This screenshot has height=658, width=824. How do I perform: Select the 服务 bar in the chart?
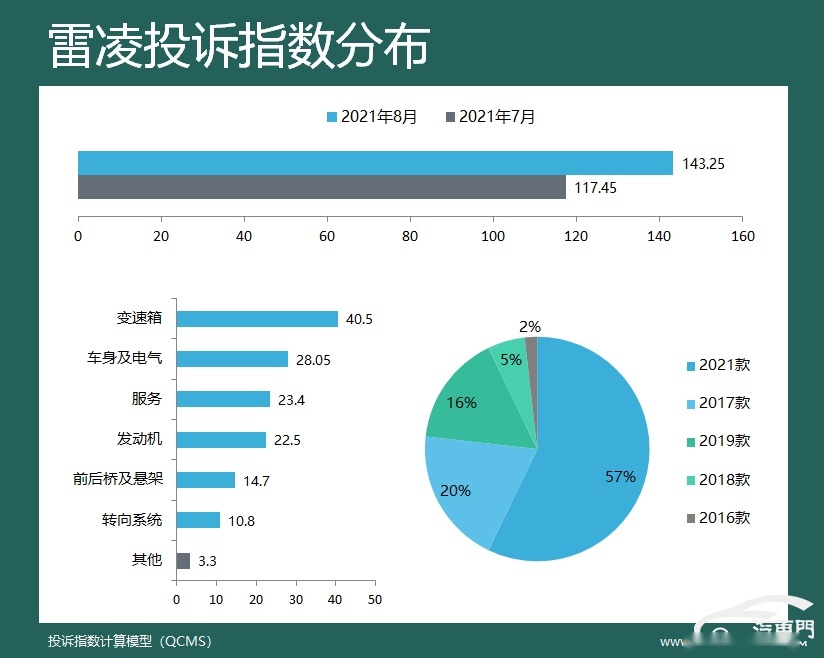(223, 399)
